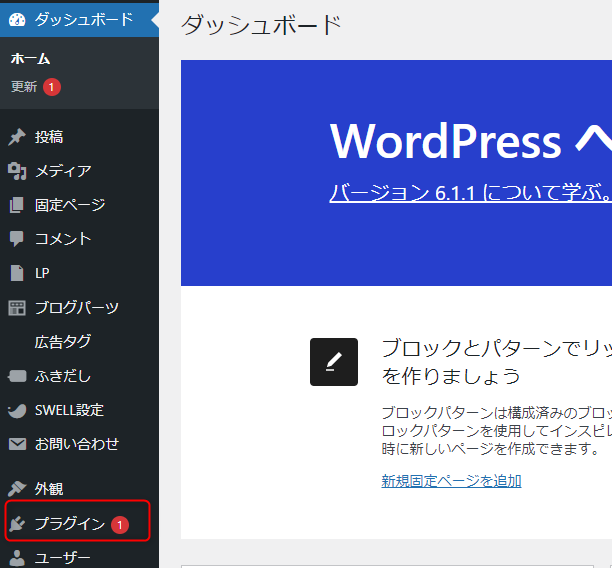Click the SWELL wave icon
Screen dimensions: 612x568
pos(17,410)
